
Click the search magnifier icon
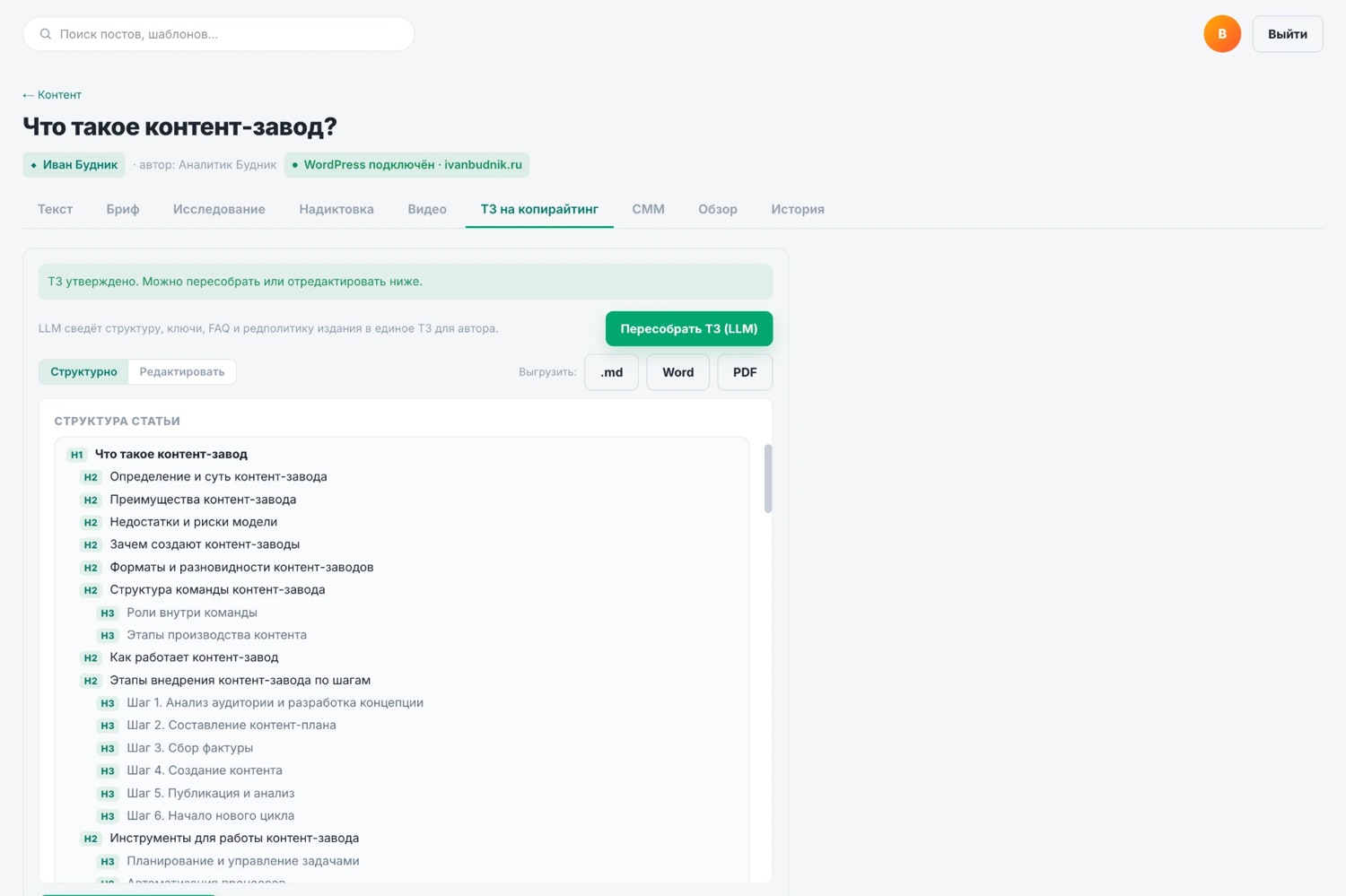46,34
